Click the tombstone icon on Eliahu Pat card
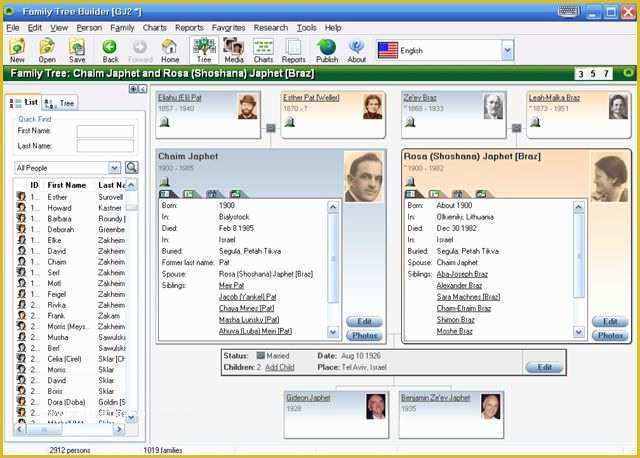640x458 pixels. tap(164, 121)
